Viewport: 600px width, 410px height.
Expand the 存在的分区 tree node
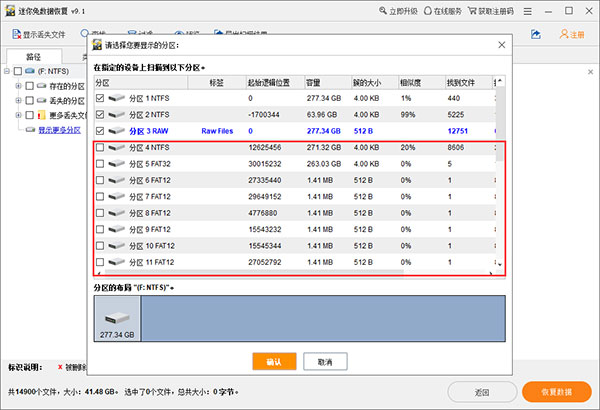20,86
